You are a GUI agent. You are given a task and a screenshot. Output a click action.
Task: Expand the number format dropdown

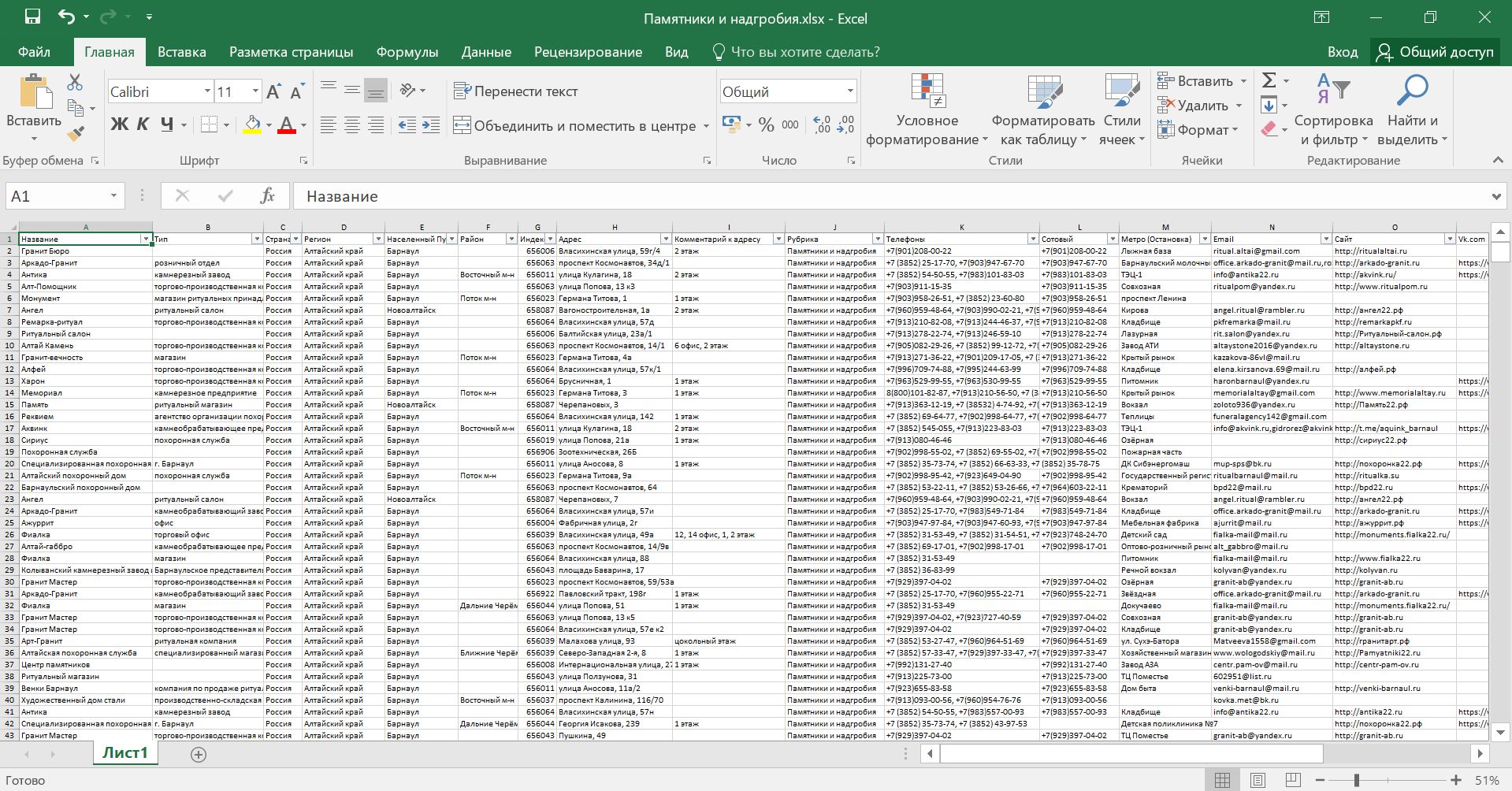(850, 91)
